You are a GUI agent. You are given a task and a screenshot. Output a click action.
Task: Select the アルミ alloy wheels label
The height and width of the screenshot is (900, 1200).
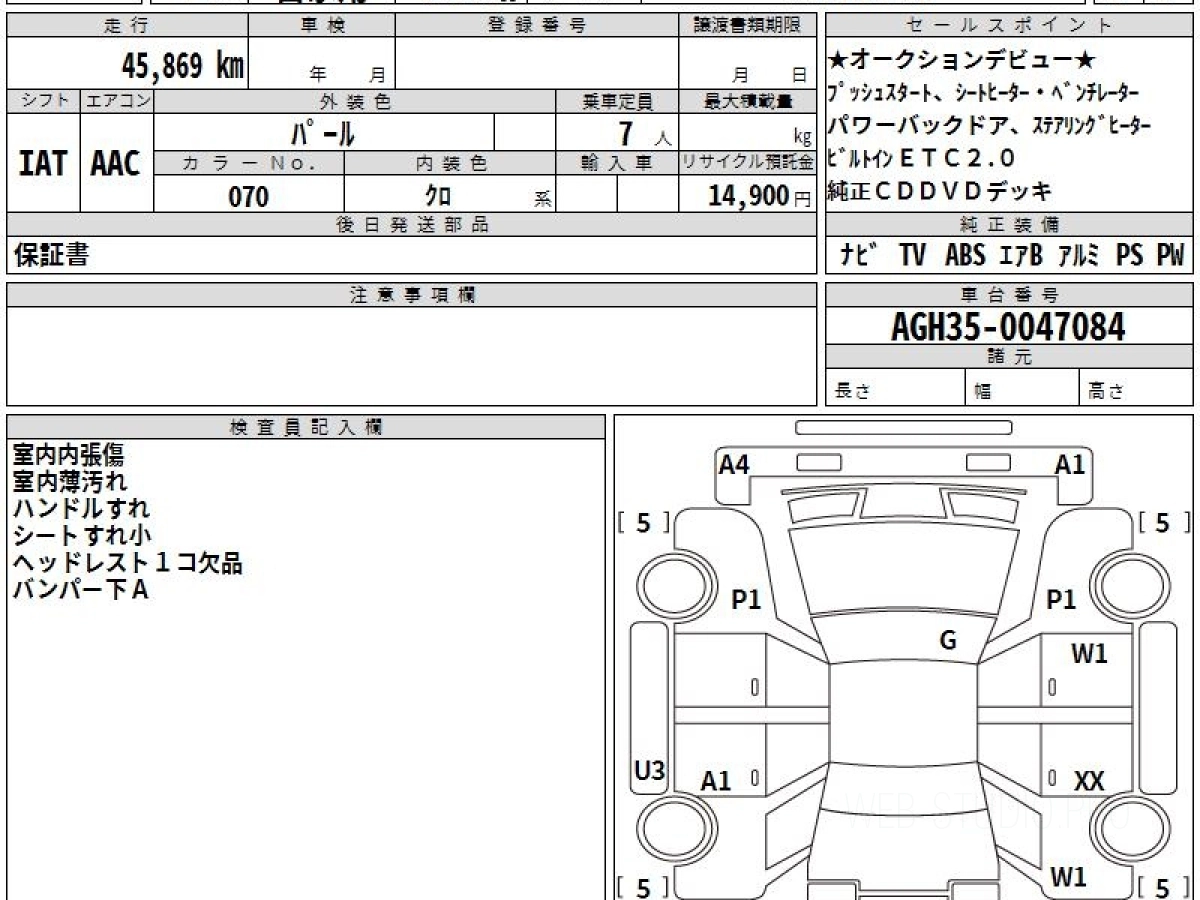point(1079,255)
